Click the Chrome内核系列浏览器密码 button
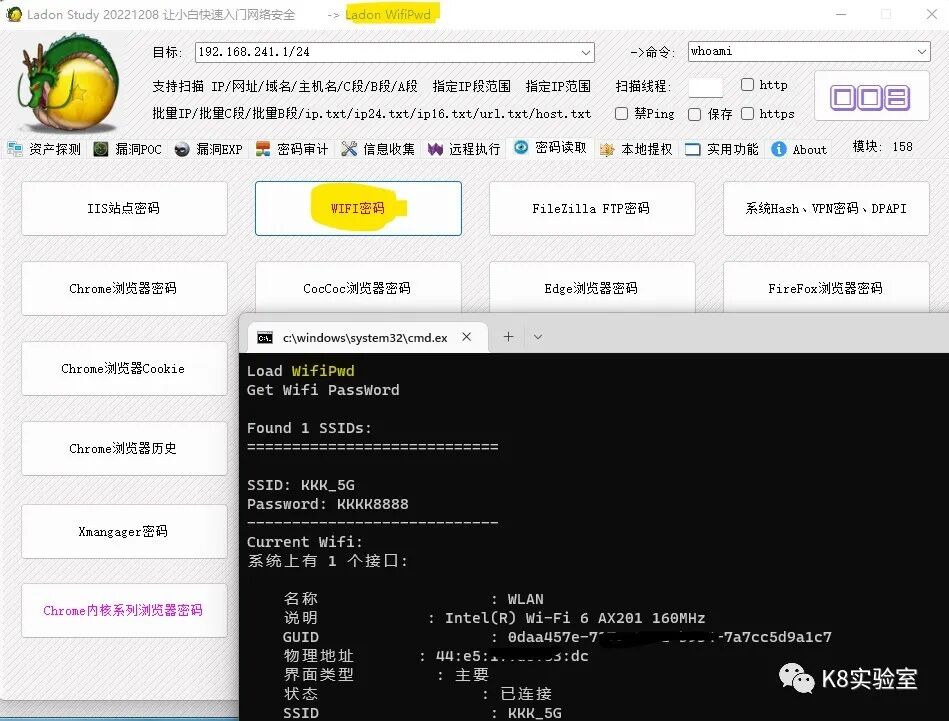 click(124, 610)
